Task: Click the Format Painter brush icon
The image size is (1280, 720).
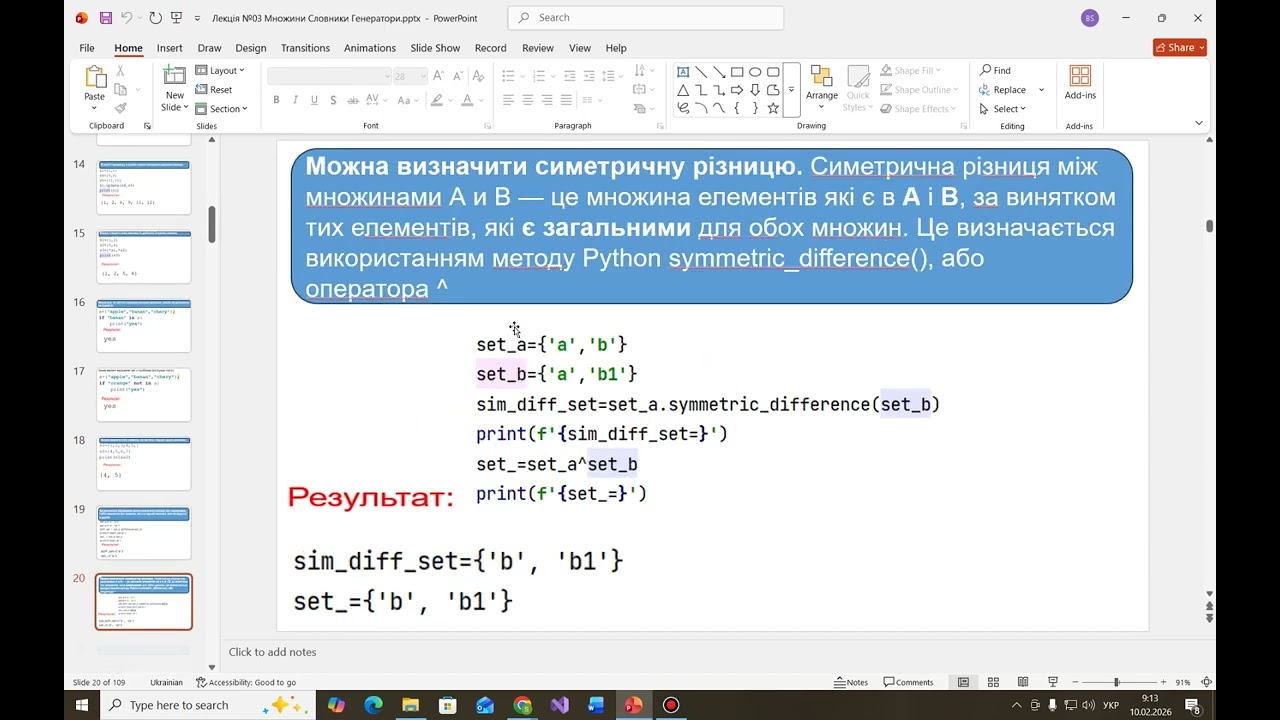Action: pyautogui.click(x=120, y=108)
